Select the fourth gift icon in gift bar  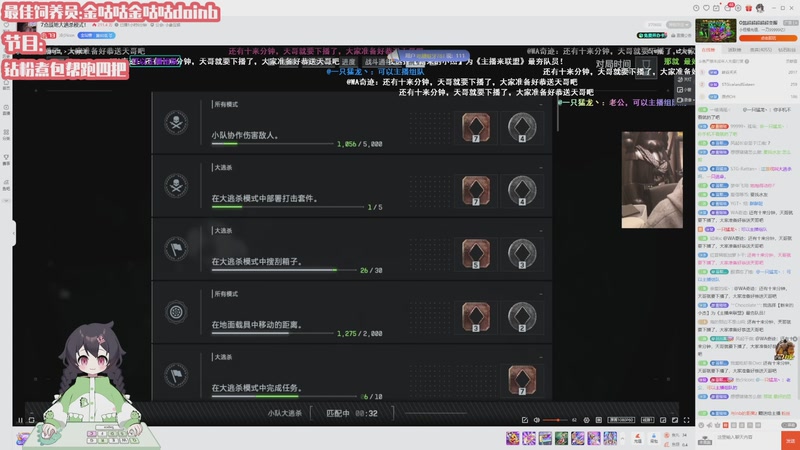coord(561,437)
